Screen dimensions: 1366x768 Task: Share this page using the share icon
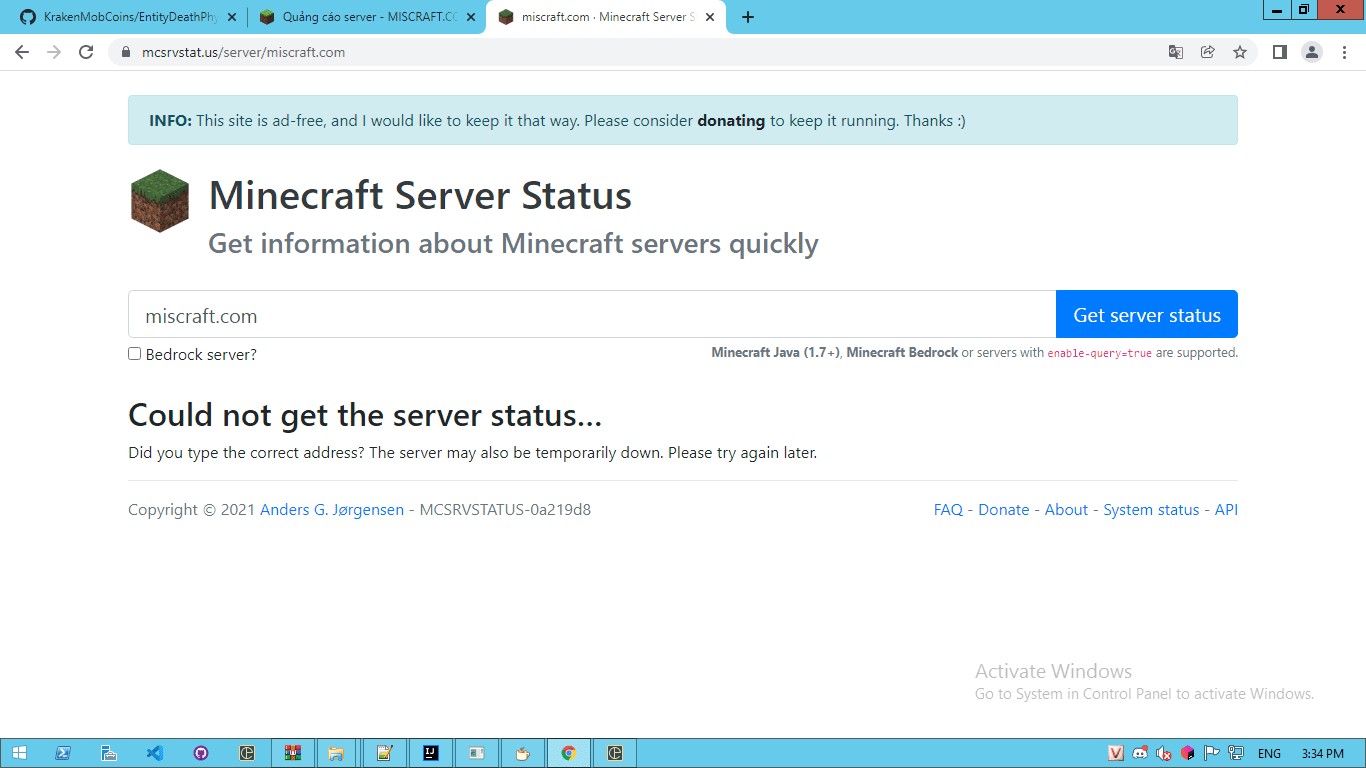coord(1208,52)
